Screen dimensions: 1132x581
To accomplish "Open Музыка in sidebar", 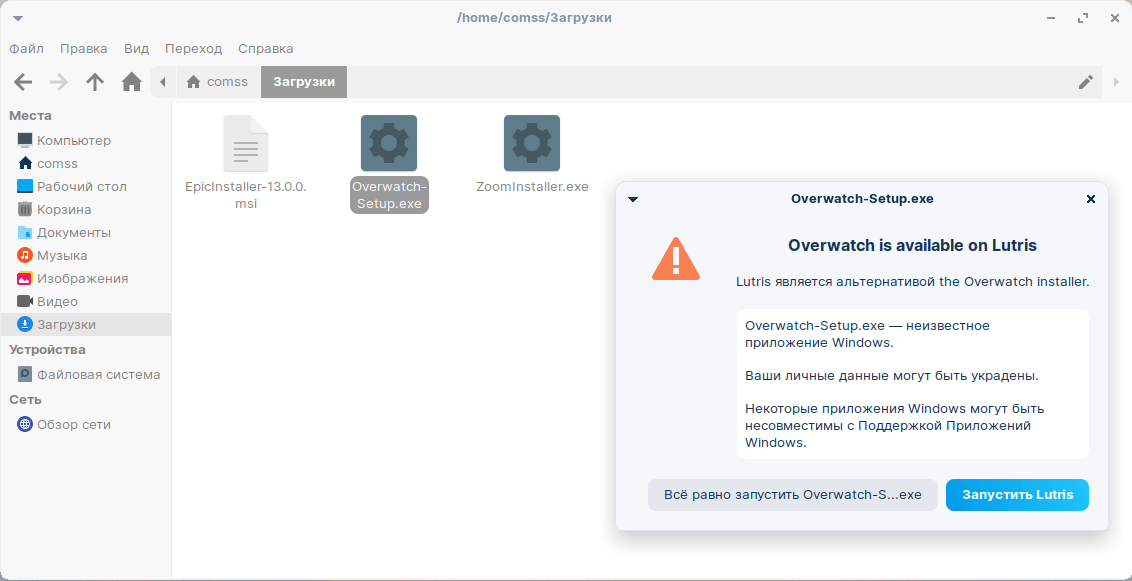I will pyautogui.click(x=86, y=255).
